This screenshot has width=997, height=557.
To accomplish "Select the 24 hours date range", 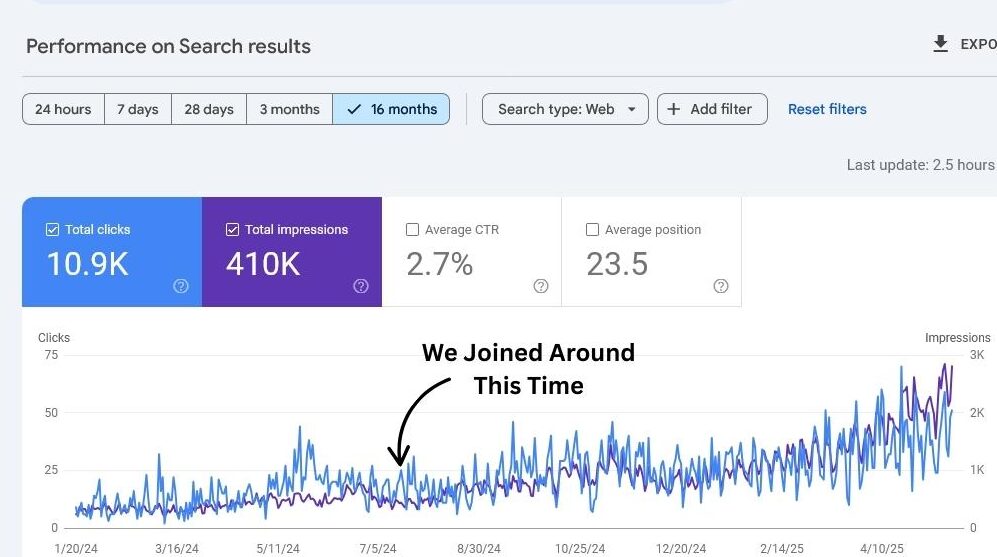I will [x=63, y=109].
